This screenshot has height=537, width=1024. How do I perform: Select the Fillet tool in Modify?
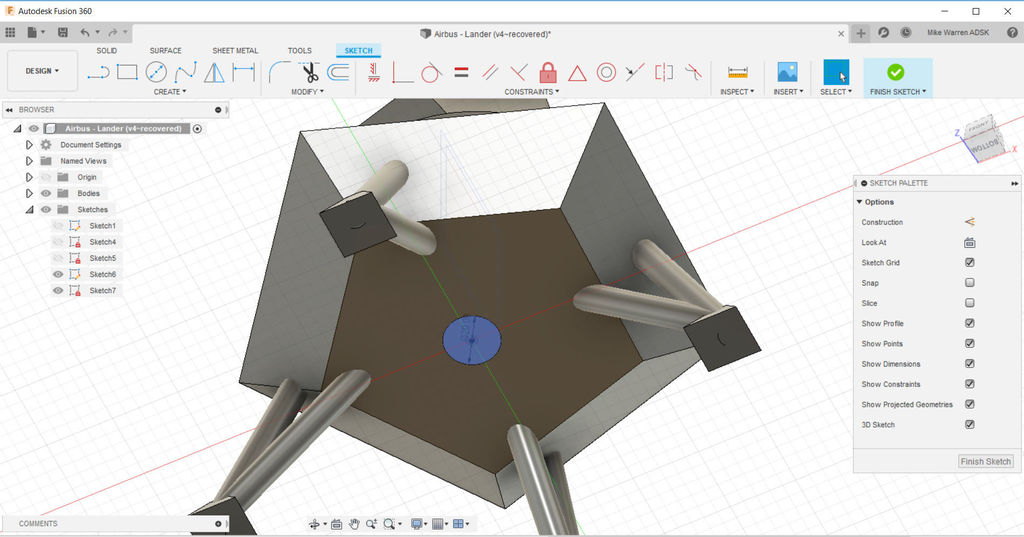tap(280, 72)
